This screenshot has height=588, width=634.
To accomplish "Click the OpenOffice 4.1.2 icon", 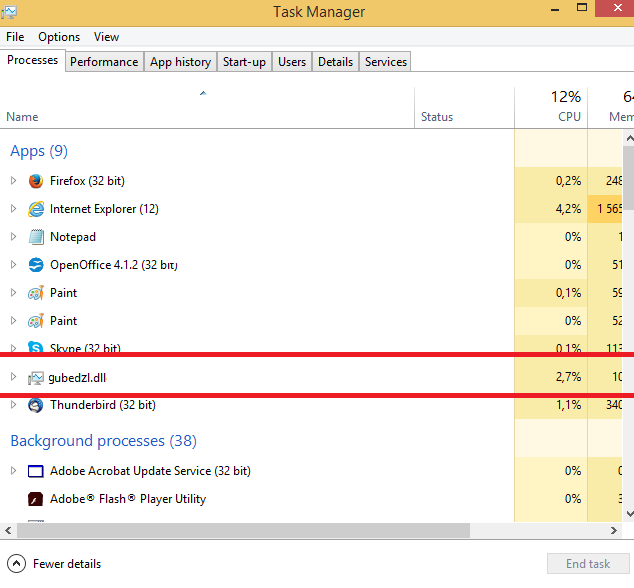I will tap(36, 265).
